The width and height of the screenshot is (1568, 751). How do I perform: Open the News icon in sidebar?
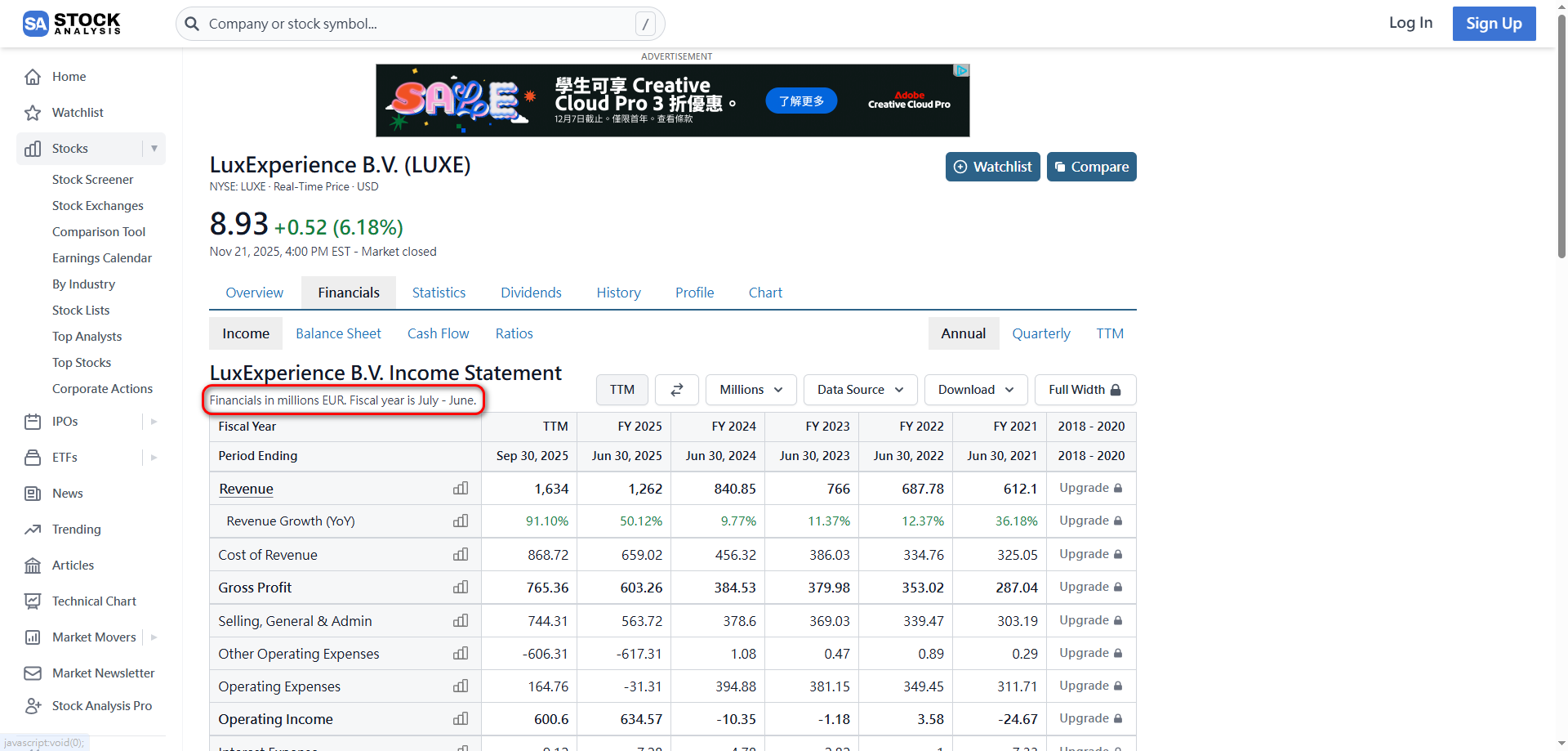pos(33,494)
